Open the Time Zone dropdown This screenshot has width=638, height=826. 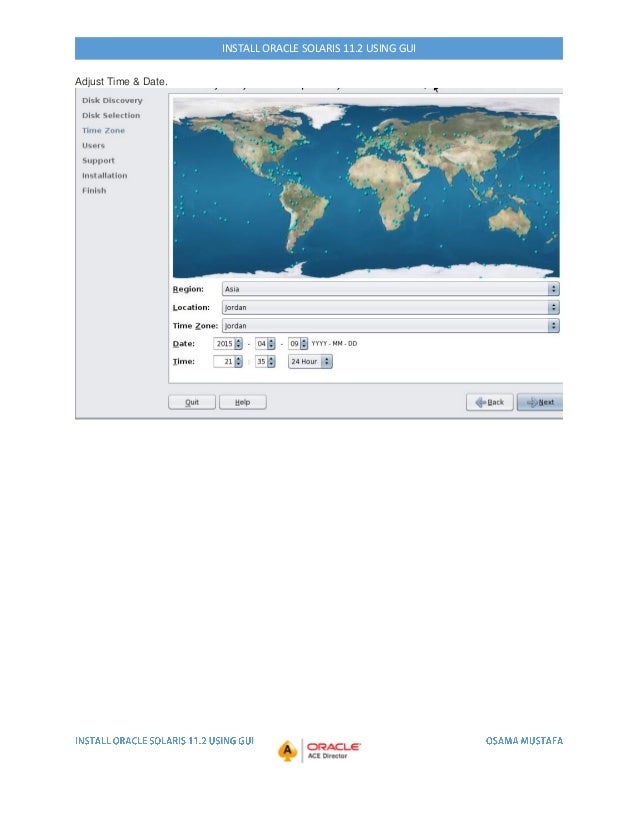click(x=390, y=326)
